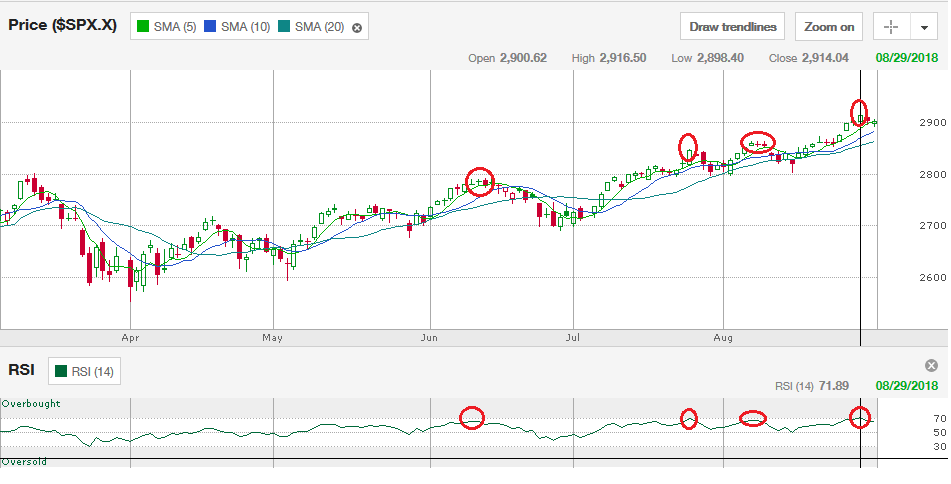
Task: Remove SMA indicators with the x icon
Action: point(357,27)
